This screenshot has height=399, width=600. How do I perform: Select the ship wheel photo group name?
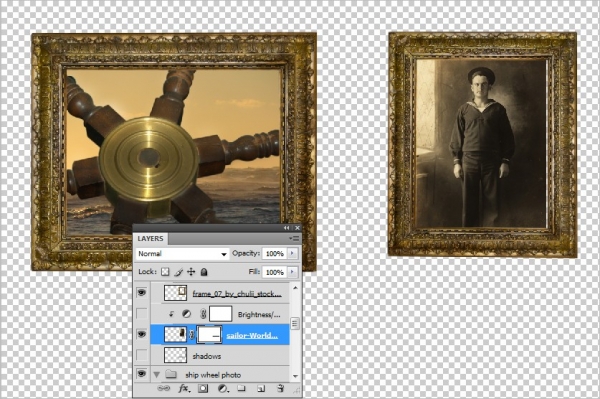click(x=213, y=375)
